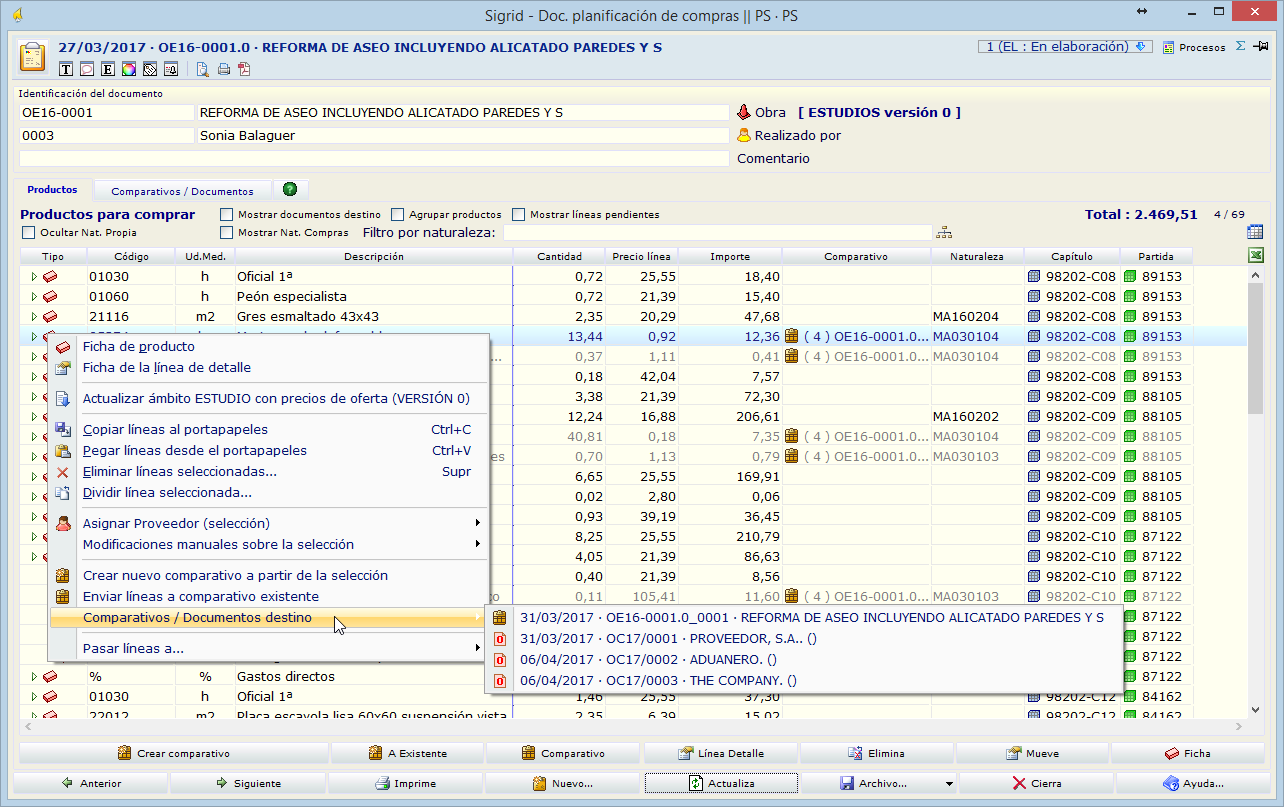Screen dimensions: 1284x807
Task: Click the Obra stamp icon
Action: [743, 113]
